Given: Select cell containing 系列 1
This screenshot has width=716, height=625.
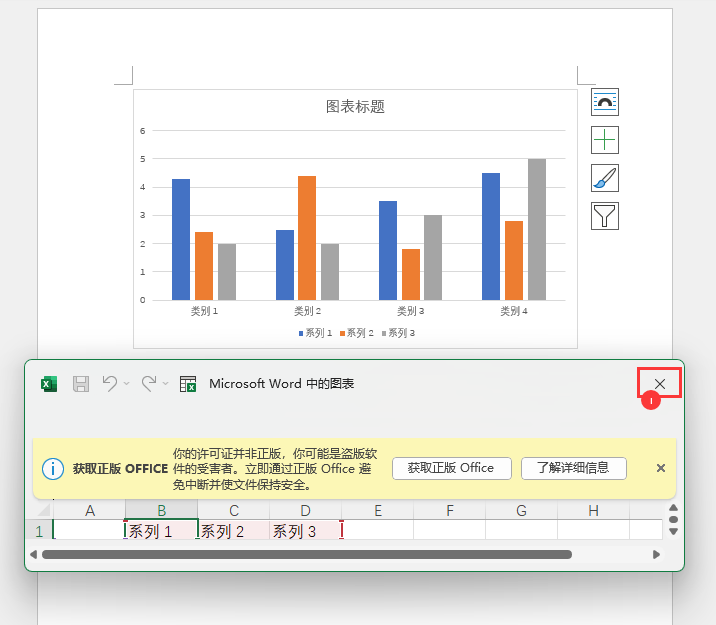Looking at the screenshot, I should click(x=162, y=530).
